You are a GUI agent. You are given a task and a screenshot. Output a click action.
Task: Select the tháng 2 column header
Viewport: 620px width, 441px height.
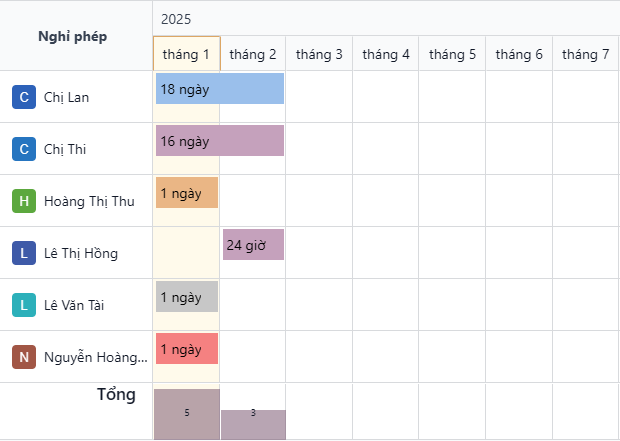click(253, 54)
